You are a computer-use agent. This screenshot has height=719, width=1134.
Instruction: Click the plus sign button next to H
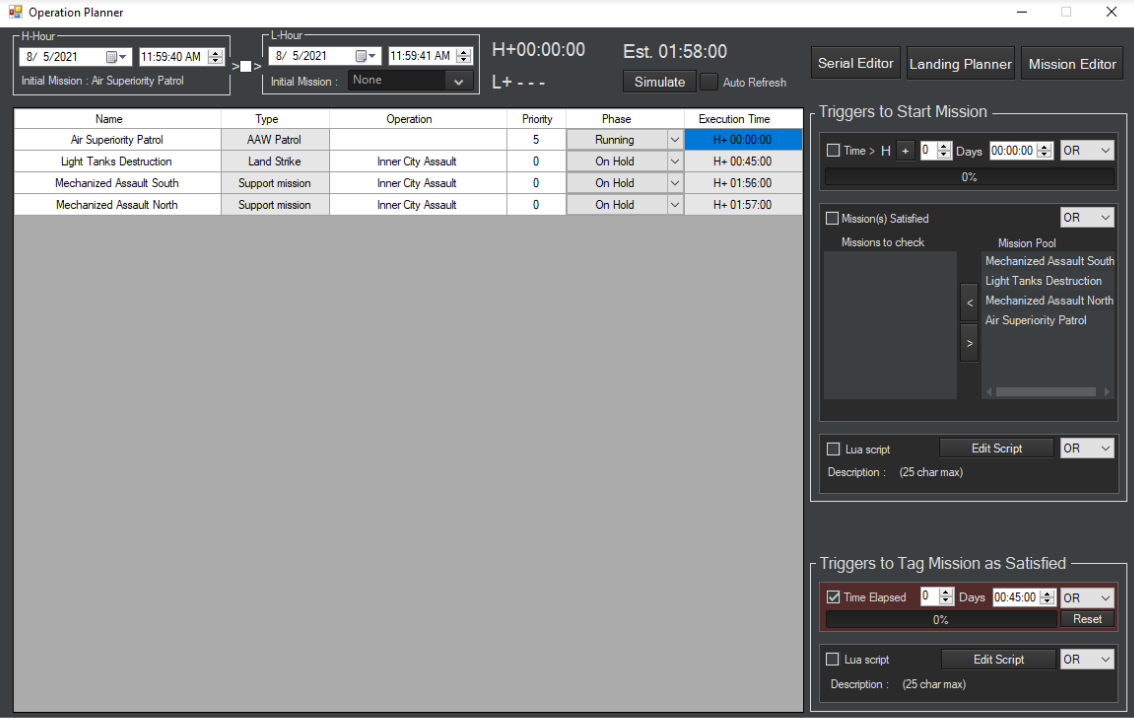pyautogui.click(x=905, y=151)
